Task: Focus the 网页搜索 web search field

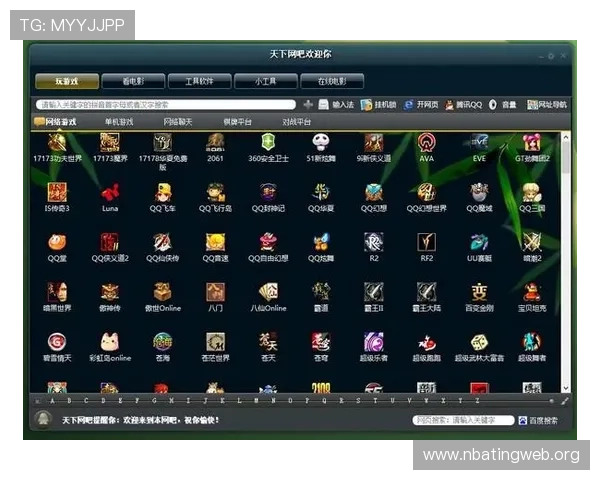Action: point(463,420)
